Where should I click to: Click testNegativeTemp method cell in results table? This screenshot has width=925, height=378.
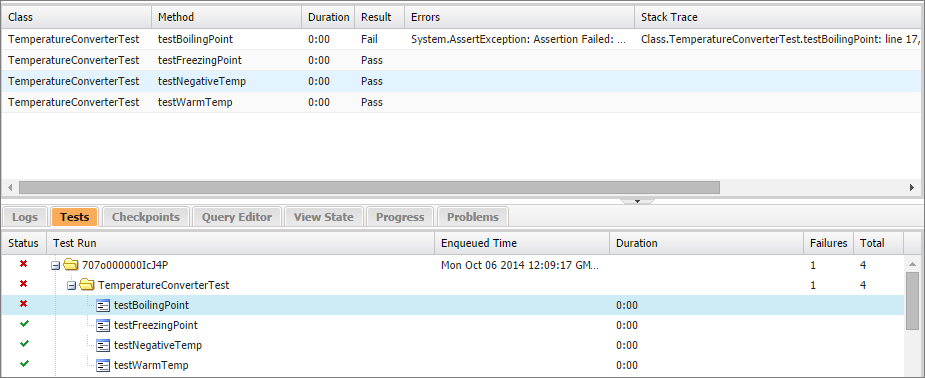click(227, 81)
